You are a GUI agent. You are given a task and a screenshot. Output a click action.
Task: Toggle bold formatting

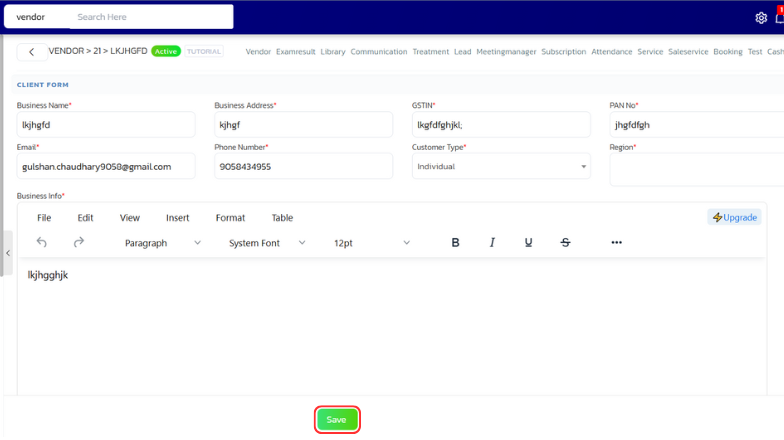tap(456, 242)
